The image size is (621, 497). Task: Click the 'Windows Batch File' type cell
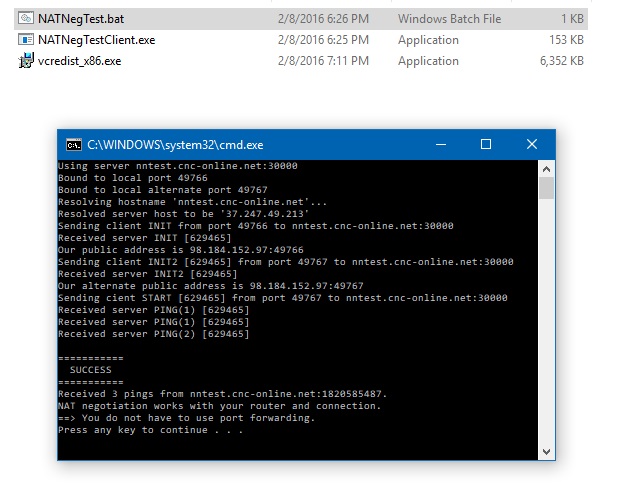[449, 19]
